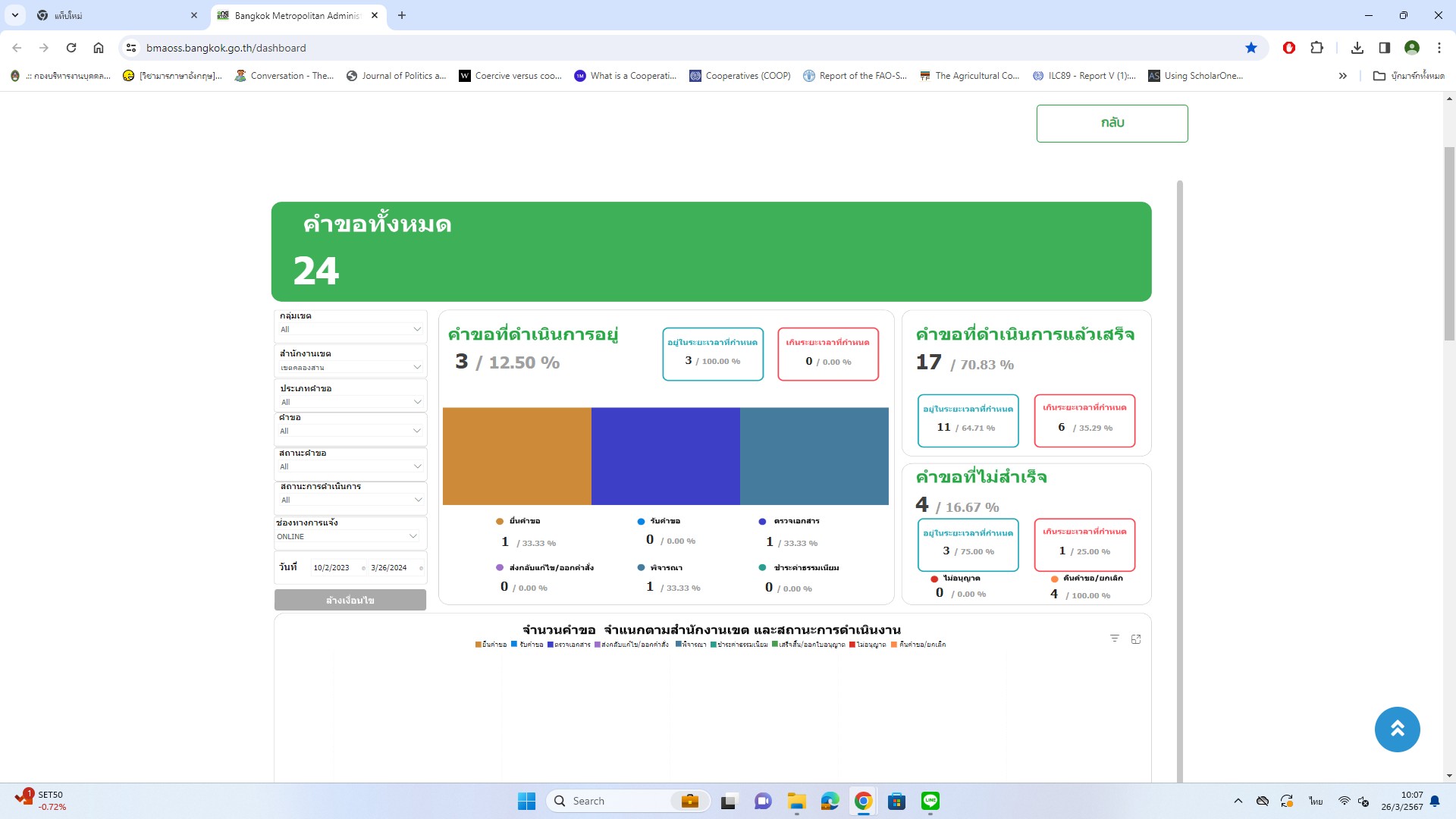The width and height of the screenshot is (1456, 819).
Task: Expand the ช่องทางการแจ้ง ONLINE dropdown
Action: click(347, 536)
